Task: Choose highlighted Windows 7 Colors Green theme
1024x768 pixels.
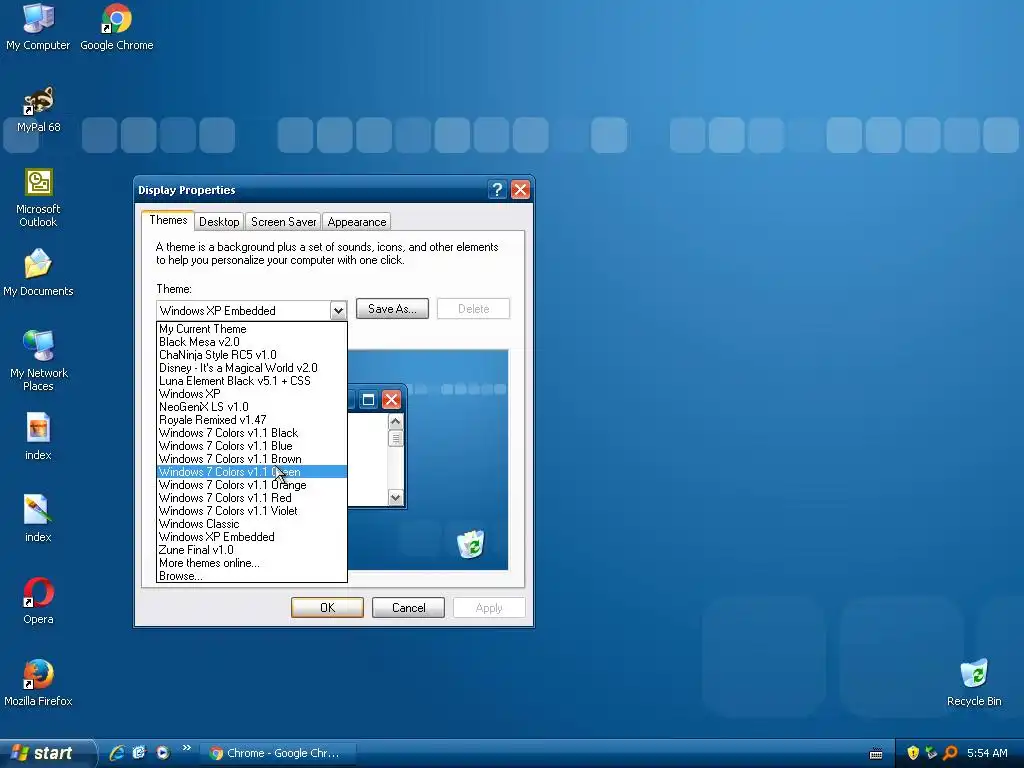Action: [251, 472]
